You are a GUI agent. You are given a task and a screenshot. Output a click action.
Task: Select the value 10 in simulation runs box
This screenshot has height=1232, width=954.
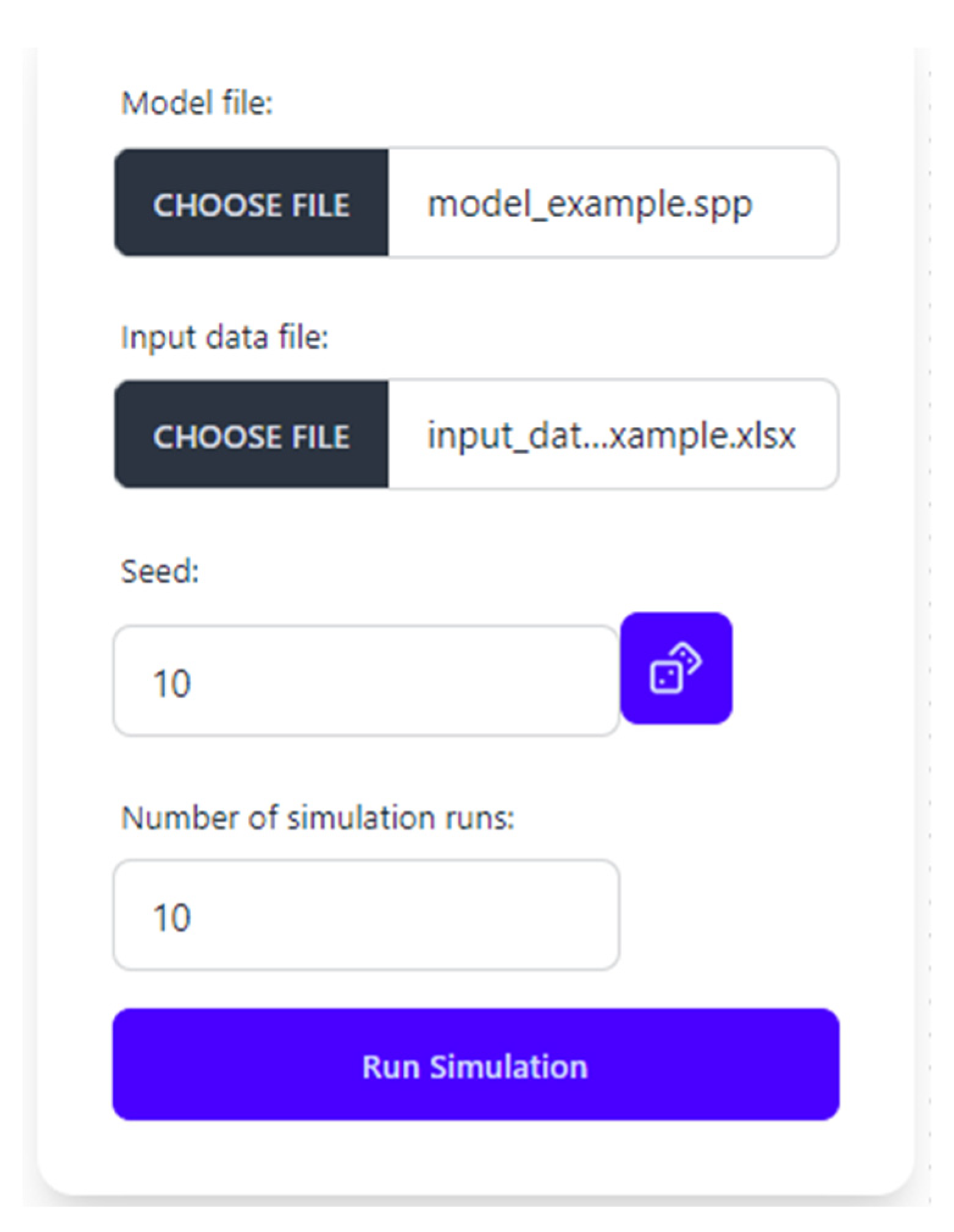pyautogui.click(x=172, y=917)
